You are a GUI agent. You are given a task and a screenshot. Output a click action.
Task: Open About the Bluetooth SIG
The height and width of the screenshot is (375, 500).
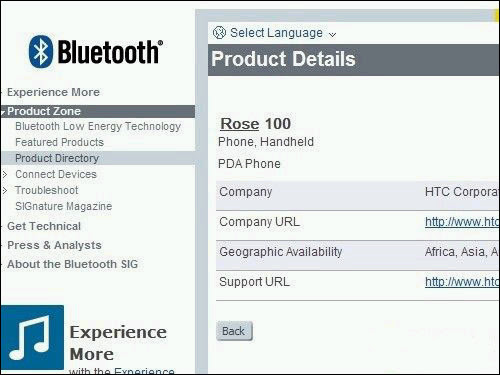click(x=72, y=264)
